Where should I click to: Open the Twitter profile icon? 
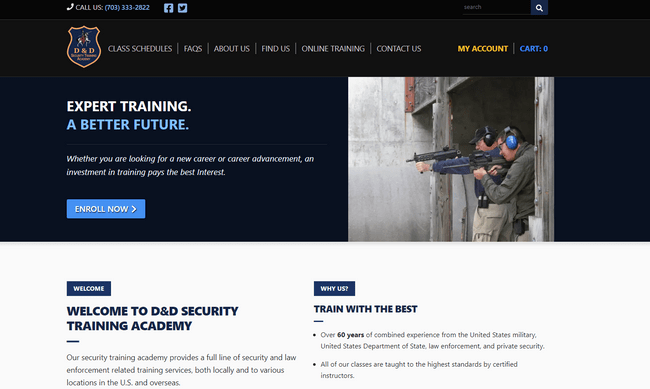tap(182, 8)
